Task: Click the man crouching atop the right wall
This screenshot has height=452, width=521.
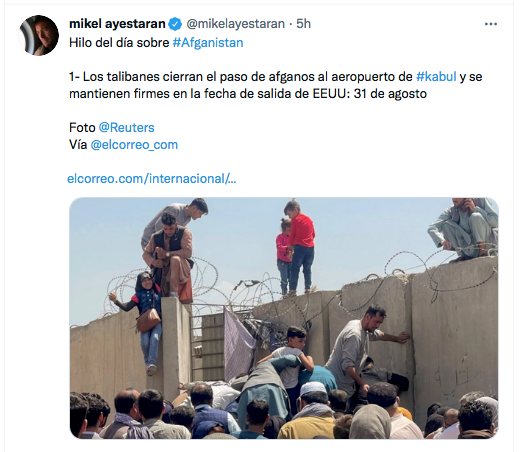Action: click(463, 229)
